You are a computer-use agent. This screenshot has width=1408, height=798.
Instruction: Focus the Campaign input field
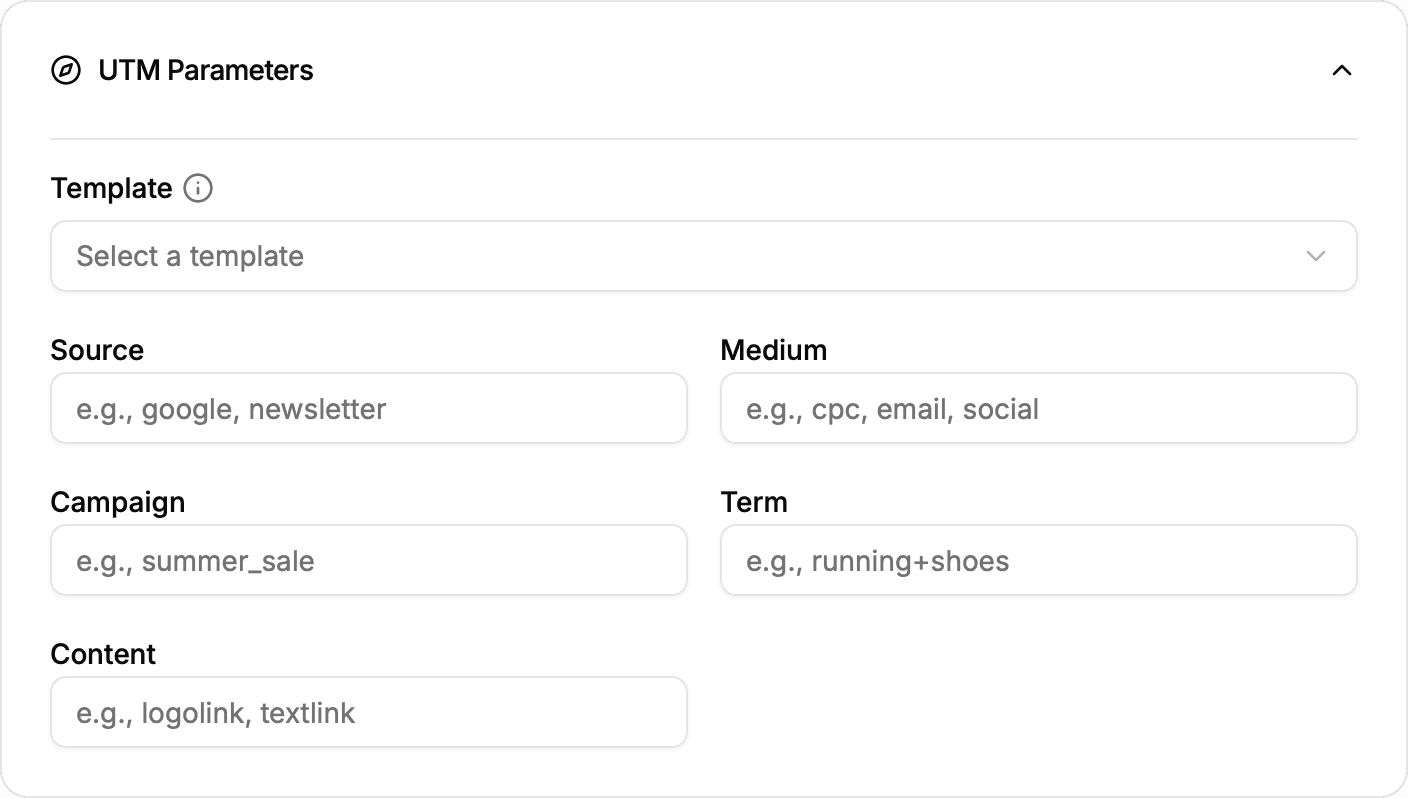point(368,560)
